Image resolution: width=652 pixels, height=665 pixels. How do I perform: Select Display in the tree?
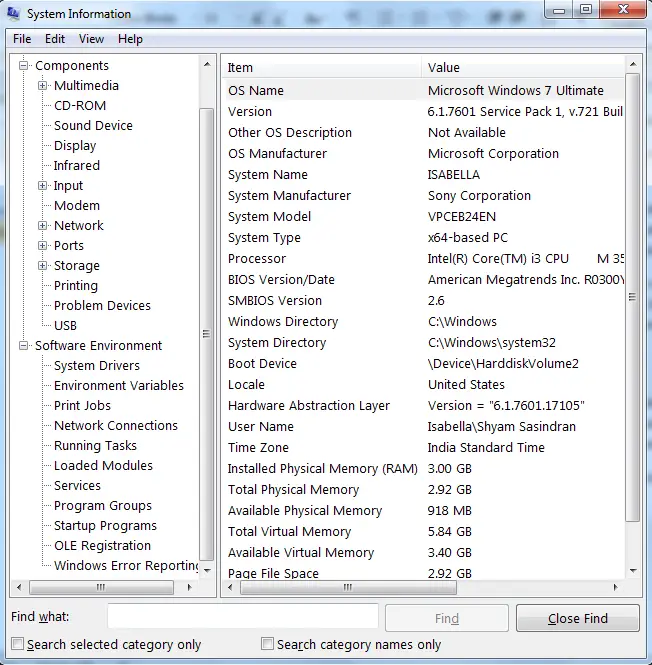75,145
